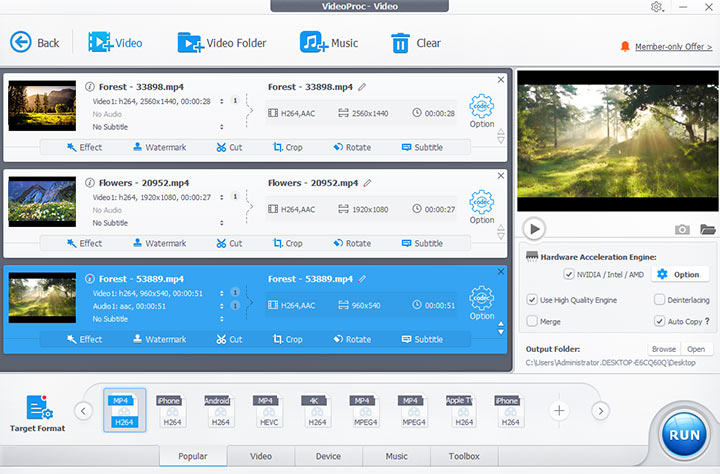Viewport: 720px width, 474px height.
Task: Show info for Forest - 53889.mp4
Action: (x=90, y=278)
